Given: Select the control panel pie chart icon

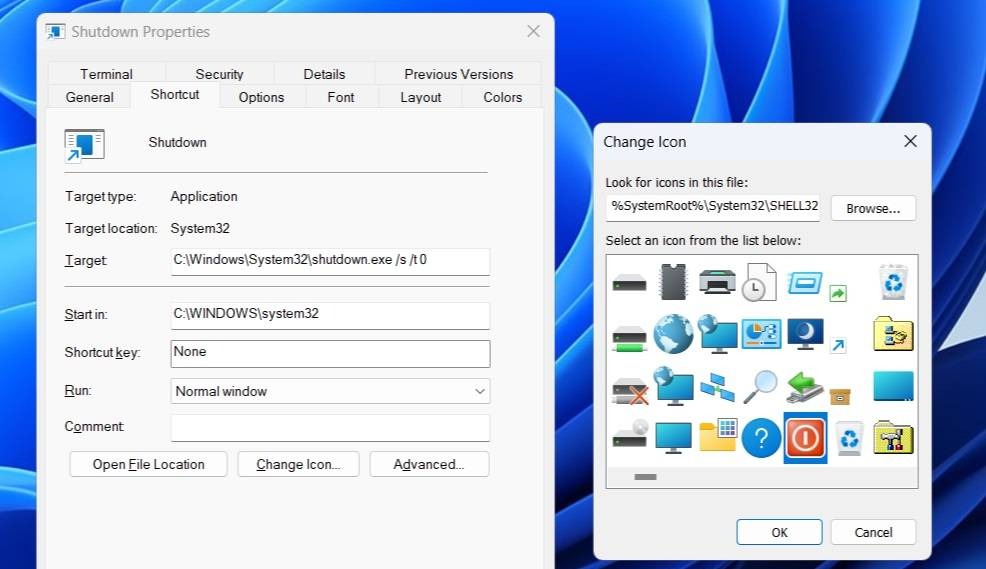Looking at the screenshot, I should click(x=762, y=333).
